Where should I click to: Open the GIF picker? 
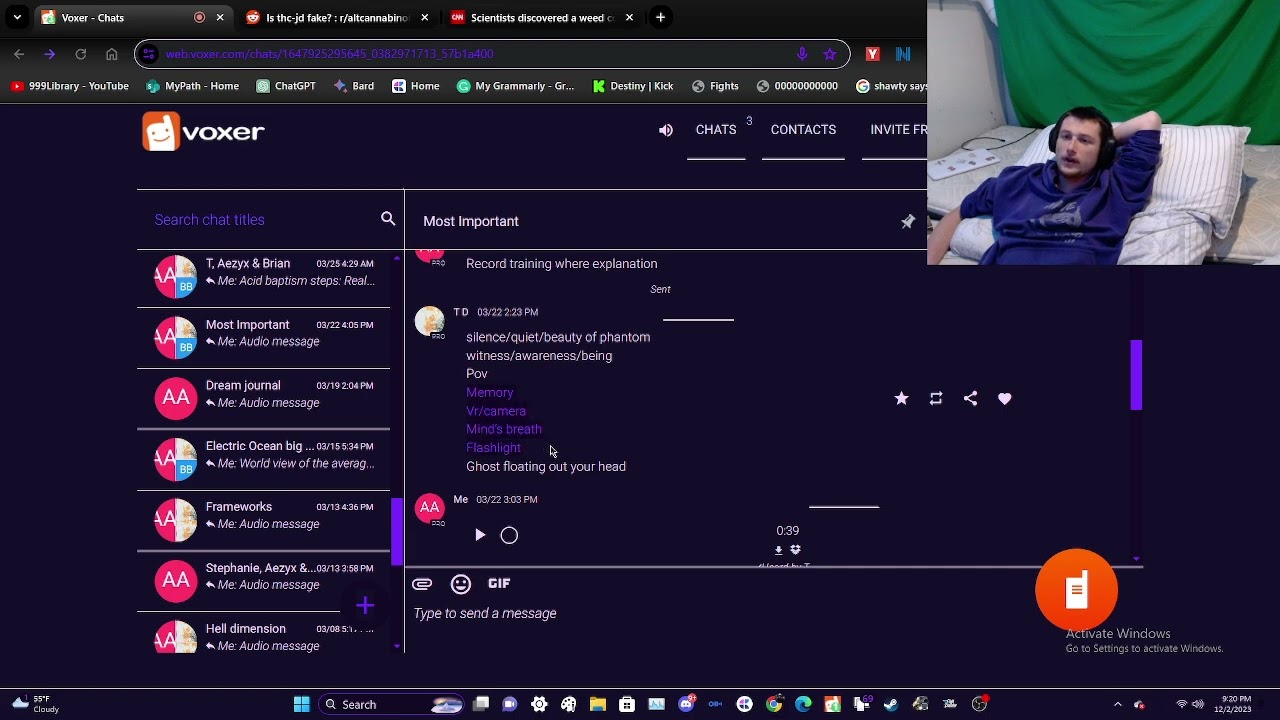pos(499,583)
